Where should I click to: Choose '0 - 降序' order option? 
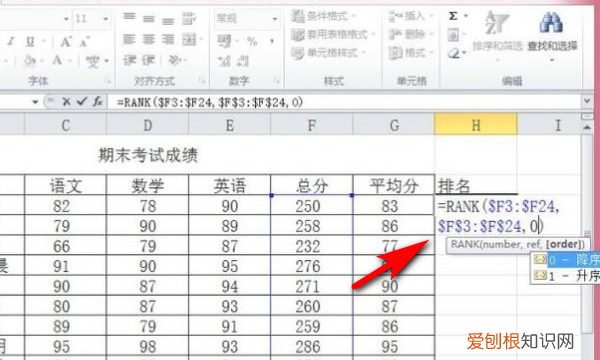(x=566, y=261)
